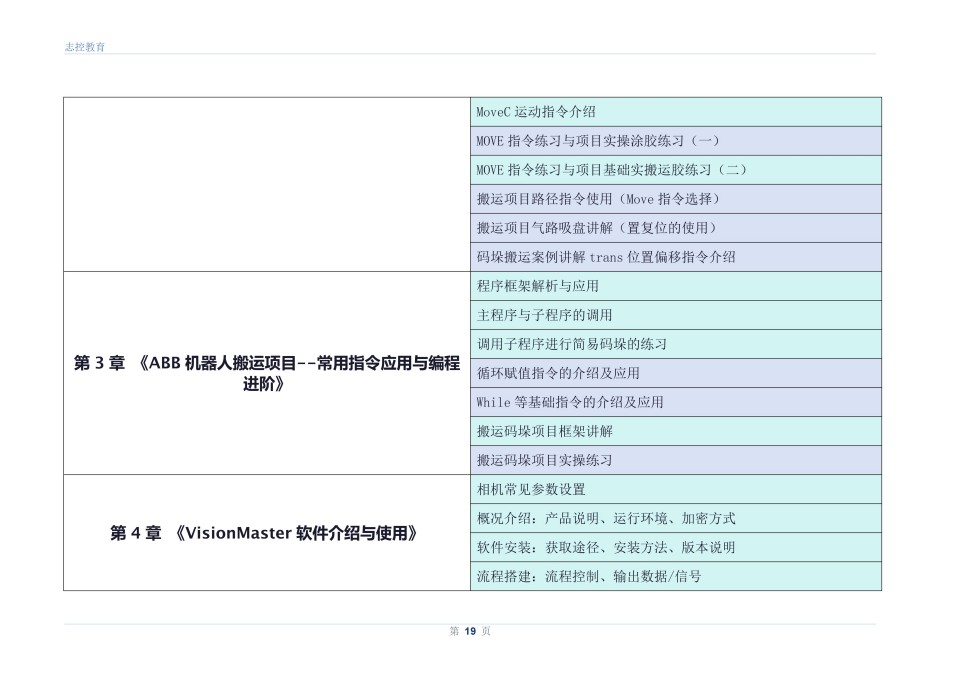Select the row 搬运码垛项目框架讲解
This screenshot has width=958, height=678.
point(676,431)
